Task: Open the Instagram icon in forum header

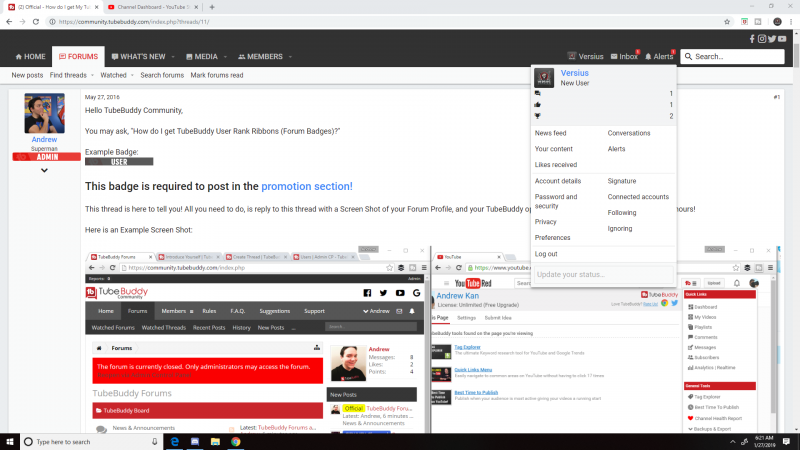Action: [x=762, y=39]
